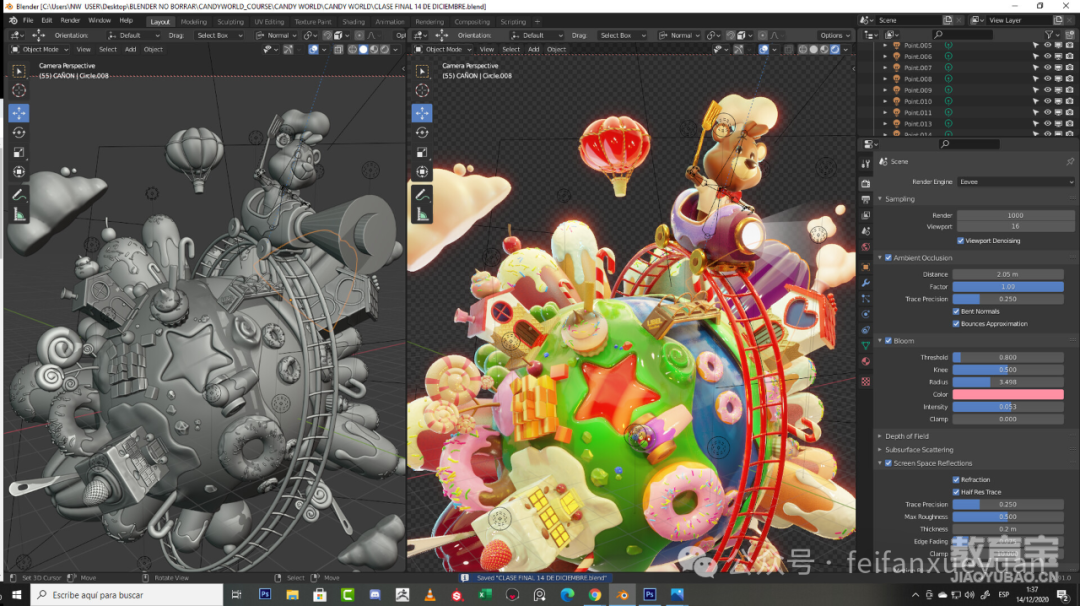
Task: Switch right viewport to rendered shading
Action: click(x=835, y=50)
